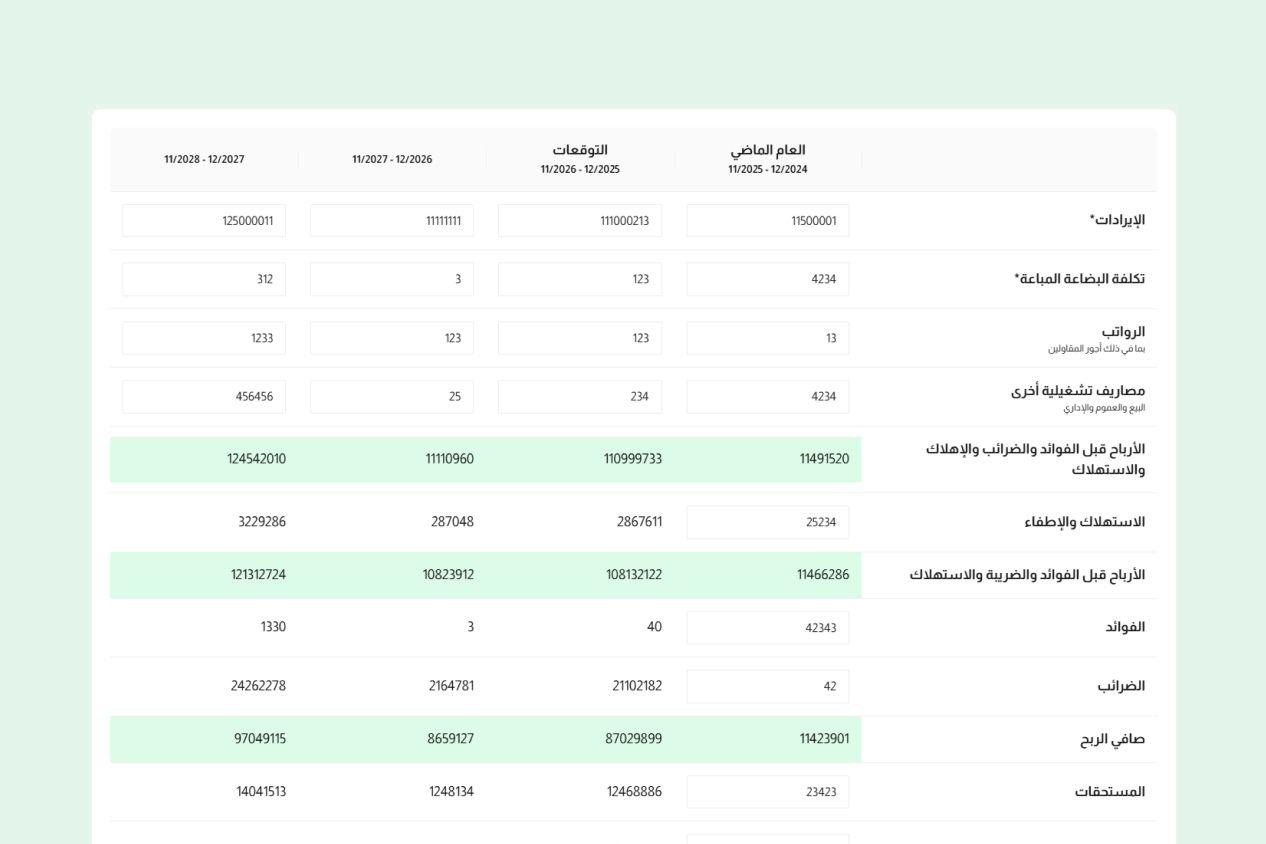
Task: Click مصاريف تشغيلية أخرى input showing 456456
Action: [x=203, y=397]
